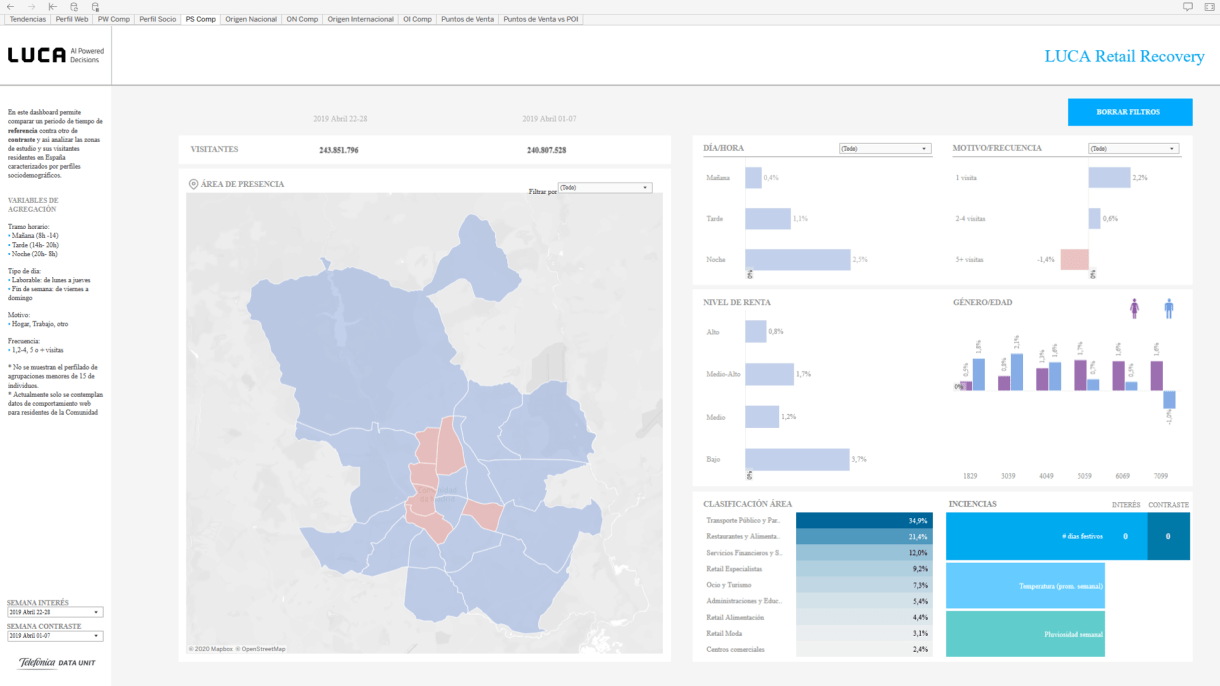Click the map pin icon beside Área de Presencia
This screenshot has width=1220, height=686.
pyautogui.click(x=193, y=184)
